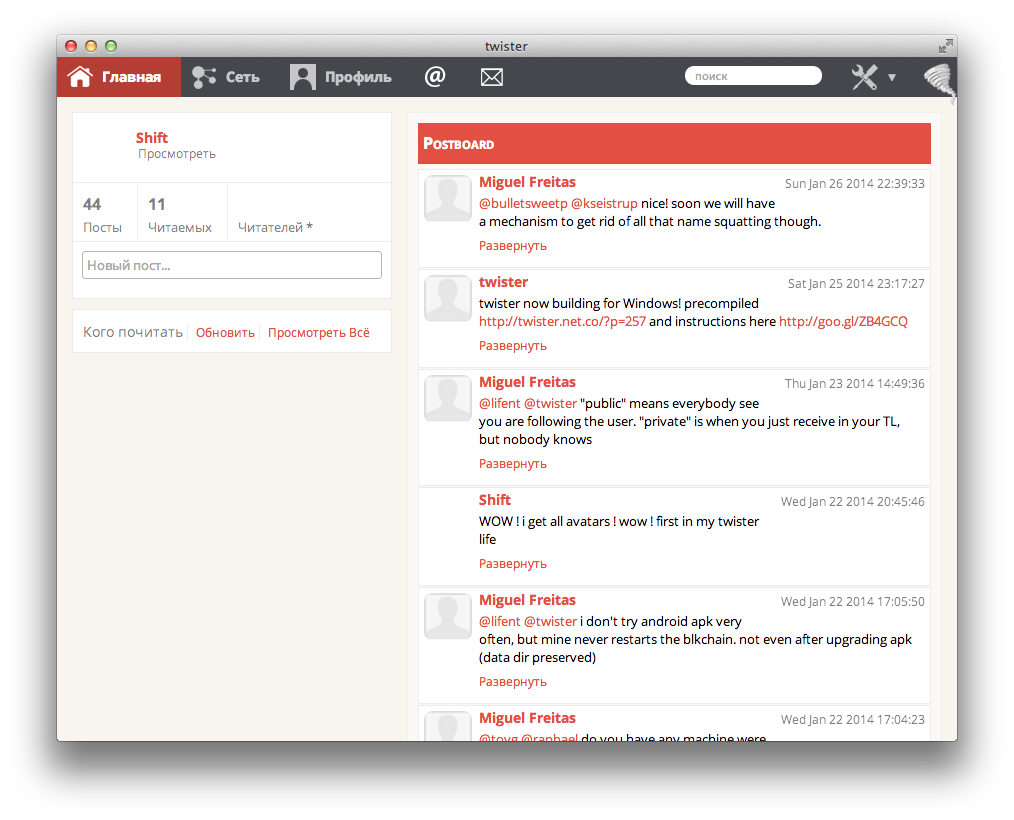Click the Кого почитать heading
Image resolution: width=1014 pixels, height=820 pixels.
(133, 332)
